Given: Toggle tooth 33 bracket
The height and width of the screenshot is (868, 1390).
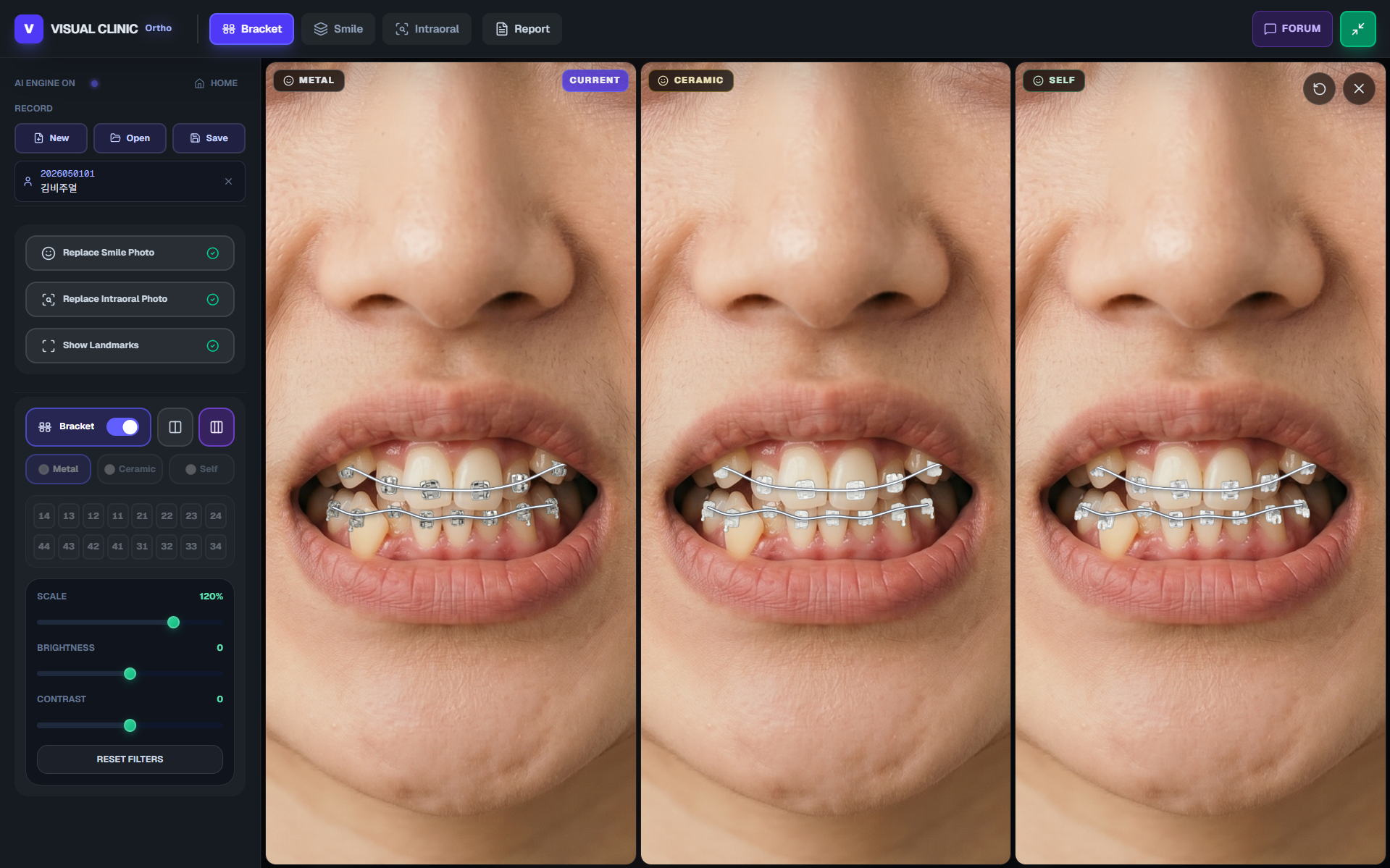Looking at the screenshot, I should pyautogui.click(x=191, y=546).
